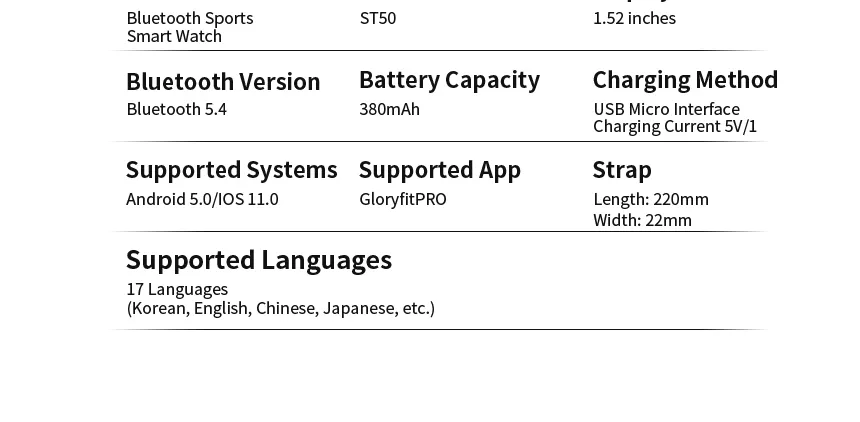This screenshot has height=422, width=860.
Task: Select the "Bluetooth 5.4" value
Action: click(176, 109)
